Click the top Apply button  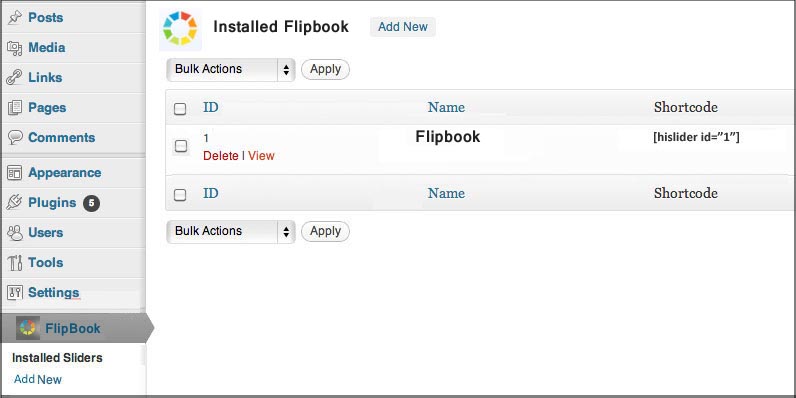325,70
